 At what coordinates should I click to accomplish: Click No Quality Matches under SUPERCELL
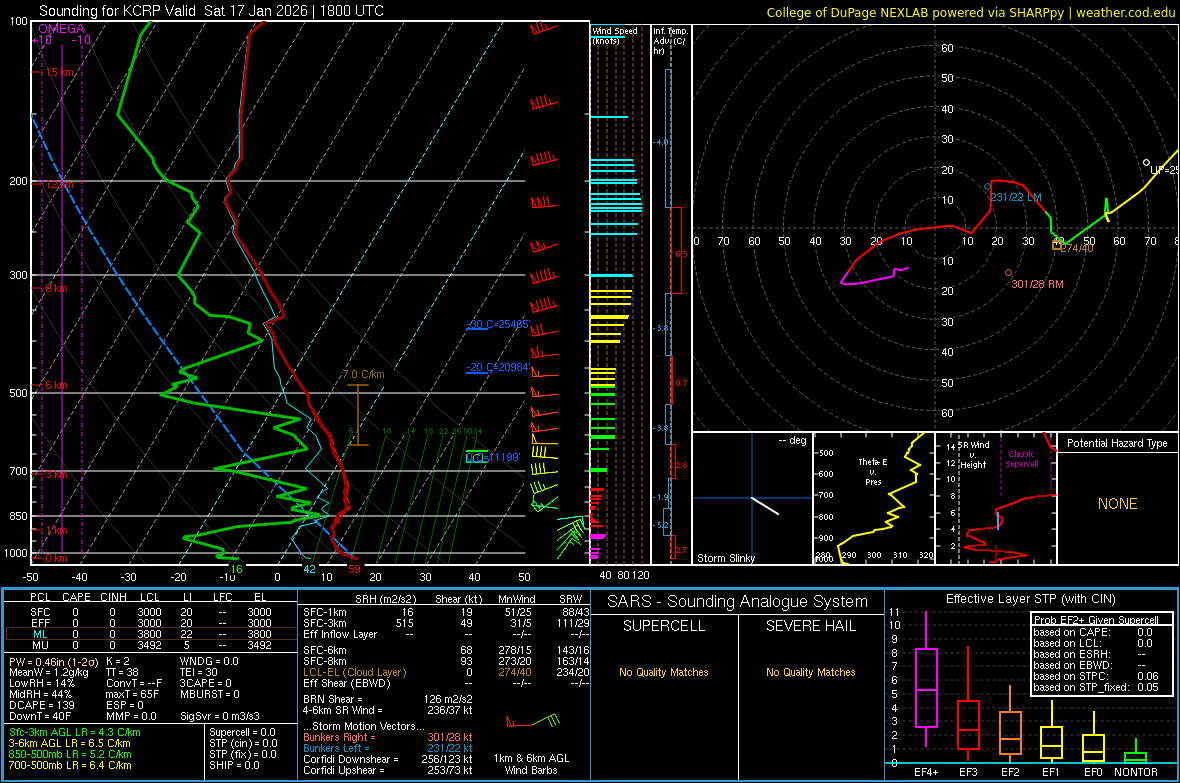[x=664, y=672]
